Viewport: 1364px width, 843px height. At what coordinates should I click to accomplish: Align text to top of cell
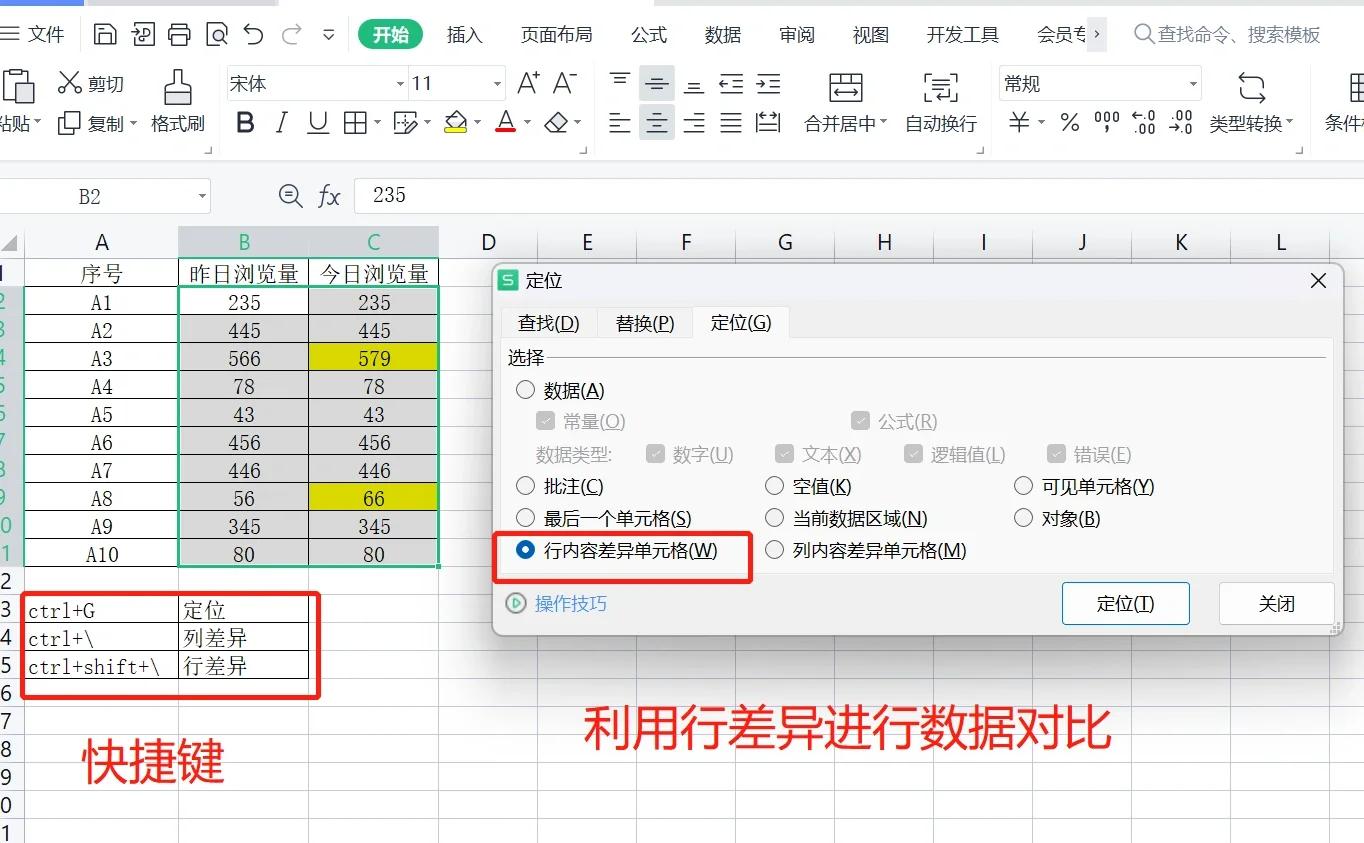pyautogui.click(x=620, y=83)
